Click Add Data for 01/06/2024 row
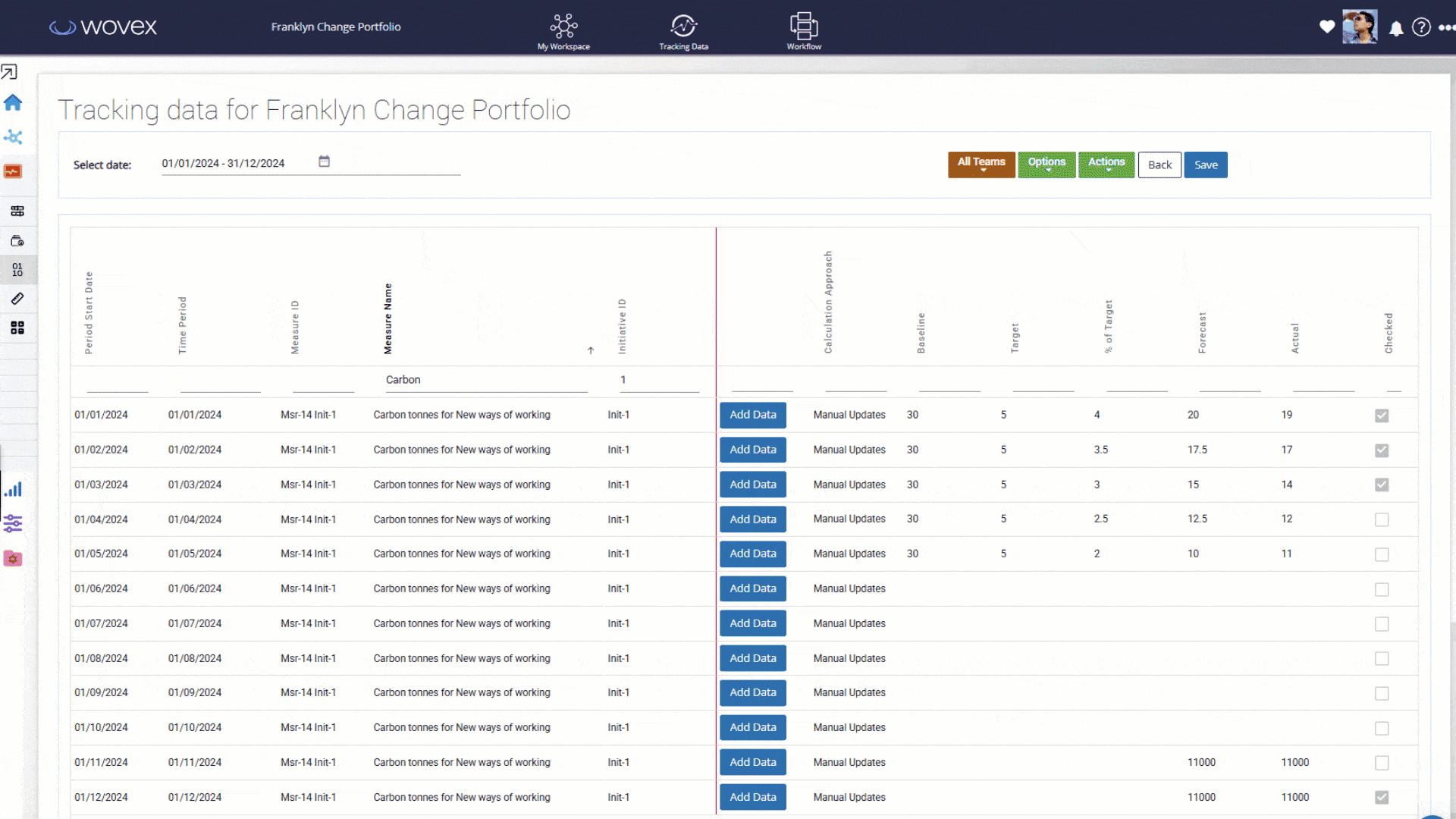This screenshot has height=819, width=1456. point(752,588)
